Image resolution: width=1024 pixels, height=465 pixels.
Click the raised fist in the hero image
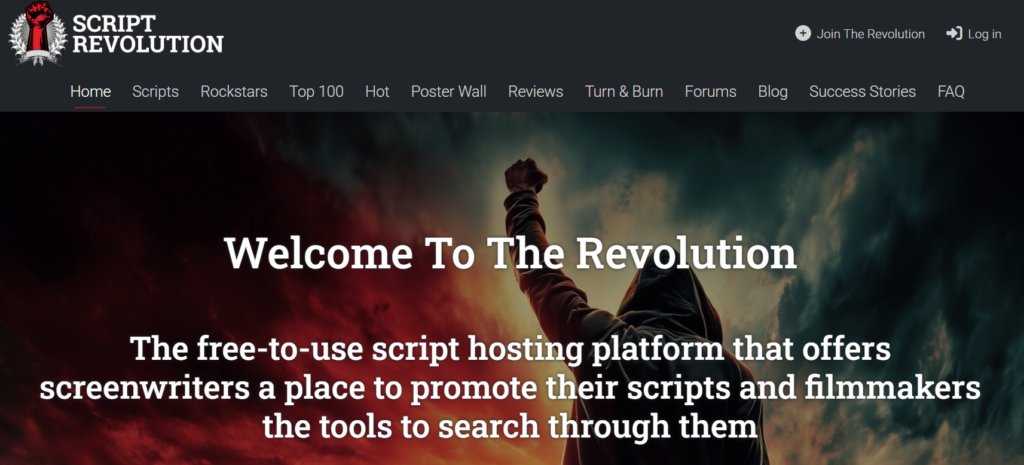pos(525,176)
